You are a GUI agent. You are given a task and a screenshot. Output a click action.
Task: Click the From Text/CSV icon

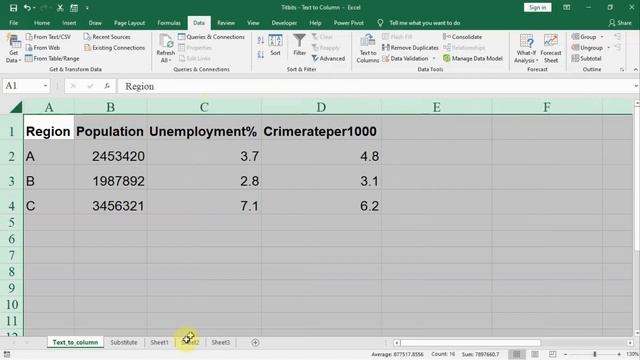(x=29, y=37)
